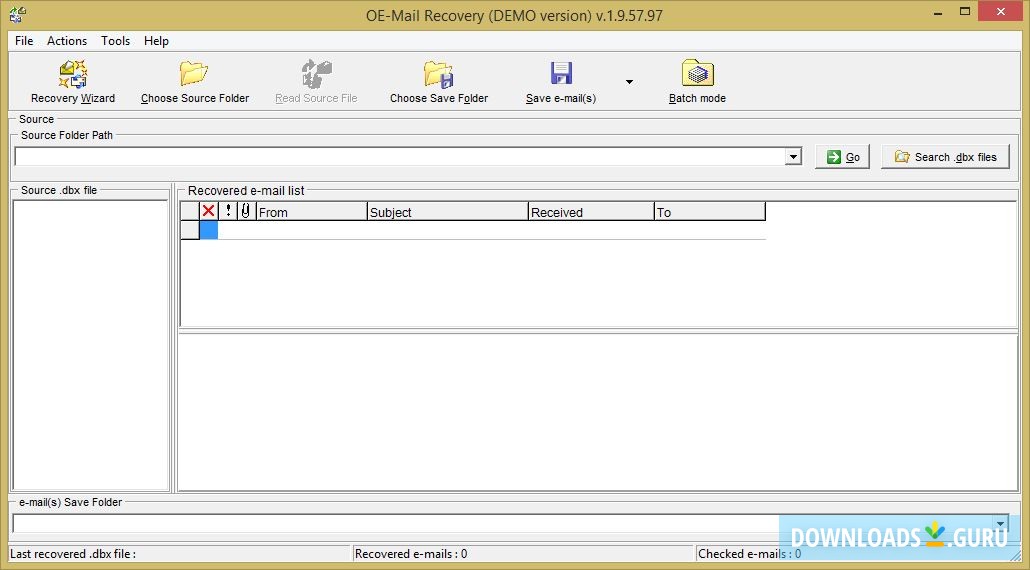Select the highlighted blue cell in first row
The width and height of the screenshot is (1030, 570).
tap(209, 230)
